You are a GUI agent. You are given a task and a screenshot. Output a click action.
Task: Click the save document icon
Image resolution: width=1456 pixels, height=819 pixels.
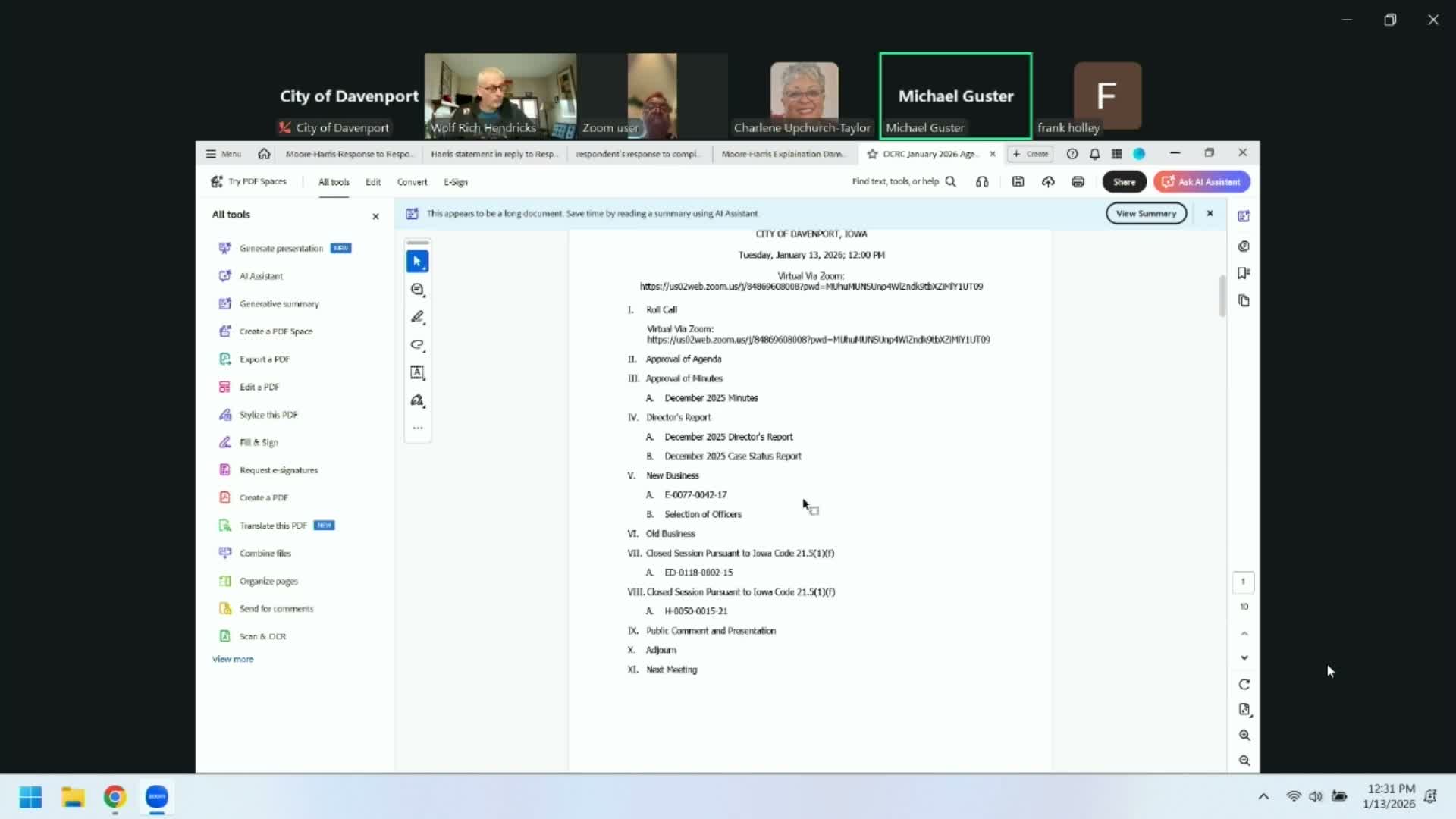click(1018, 182)
